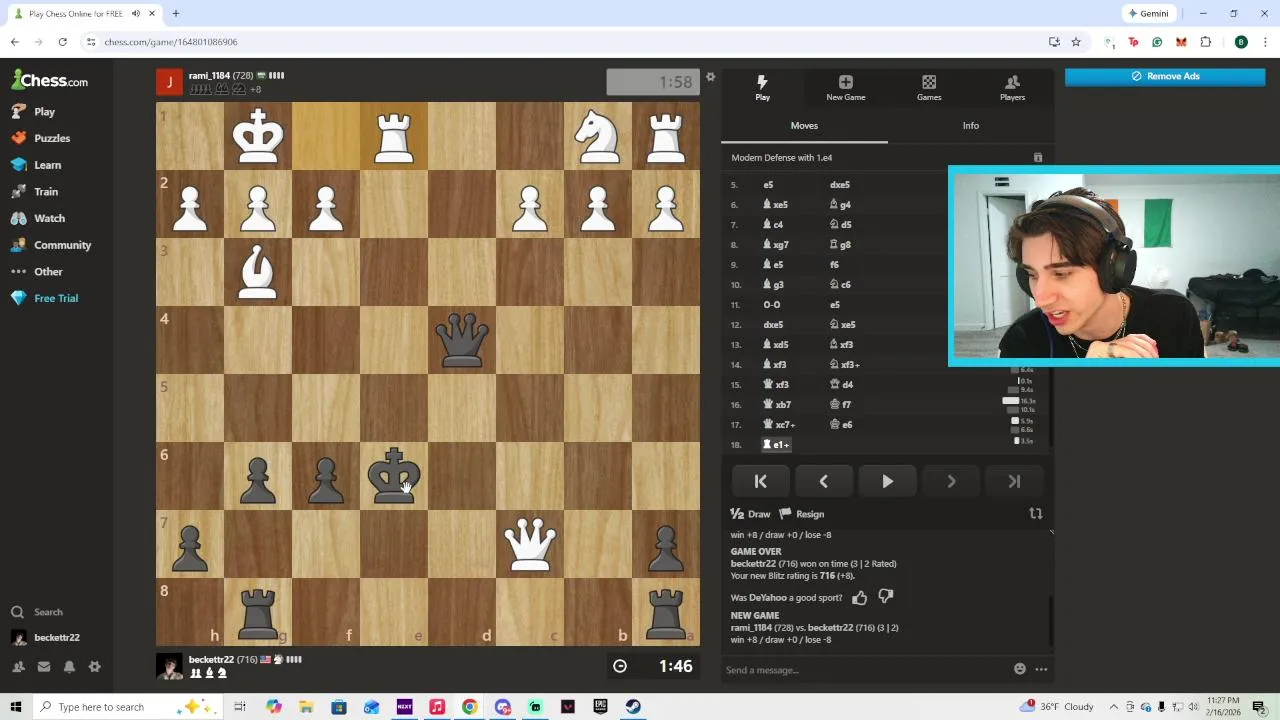This screenshot has height=720, width=1280.
Task: Select move 11 O-O in move list
Action: (x=772, y=305)
